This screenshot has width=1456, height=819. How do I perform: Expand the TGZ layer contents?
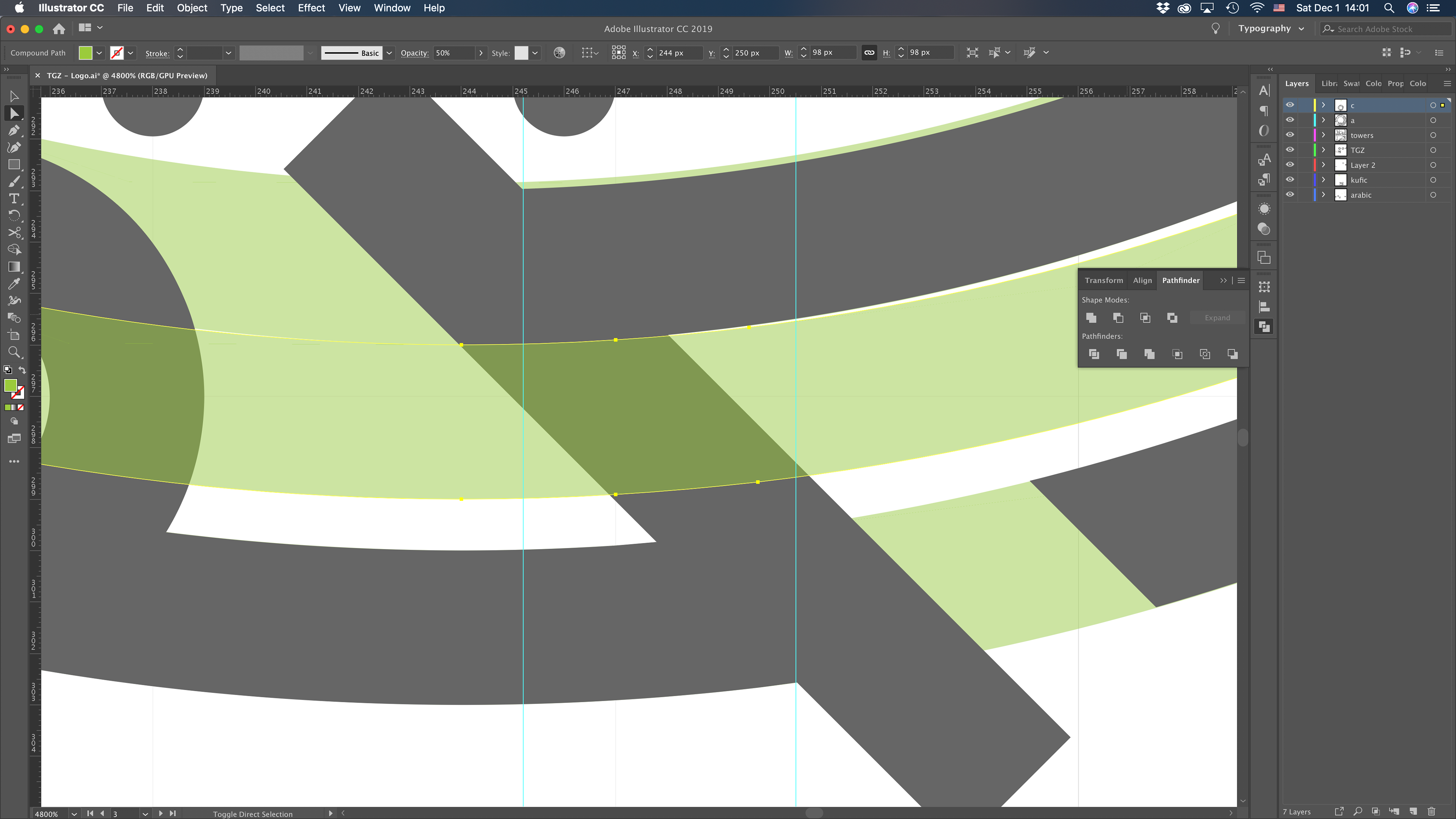(x=1323, y=150)
